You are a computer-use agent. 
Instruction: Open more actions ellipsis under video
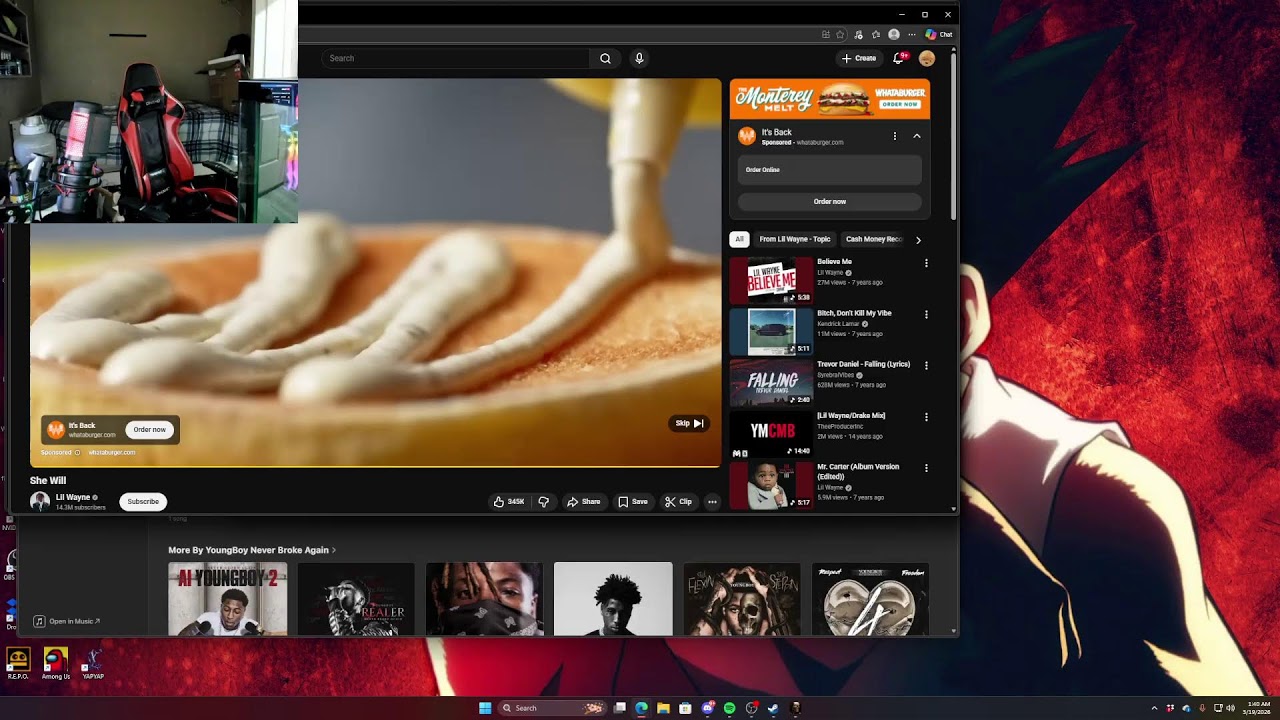(x=712, y=502)
